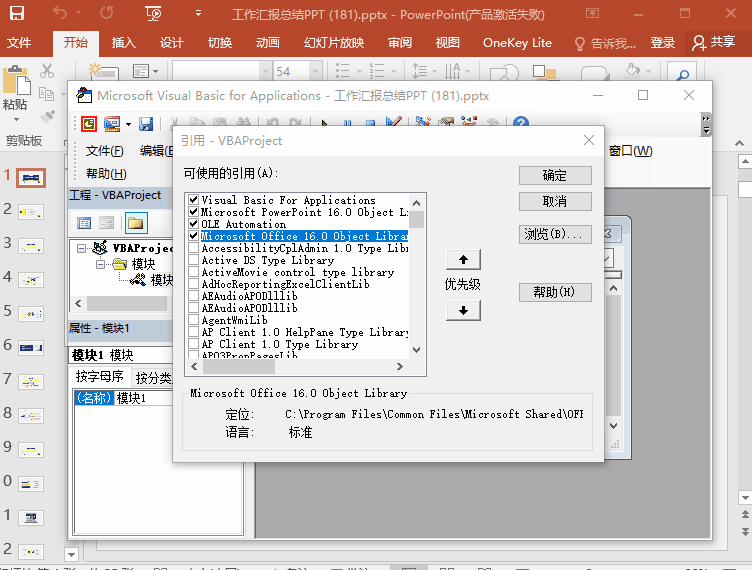Screen dimensions: 752x570
Task: Switch to 按字母序 properties tab
Action: pyautogui.click(x=100, y=377)
